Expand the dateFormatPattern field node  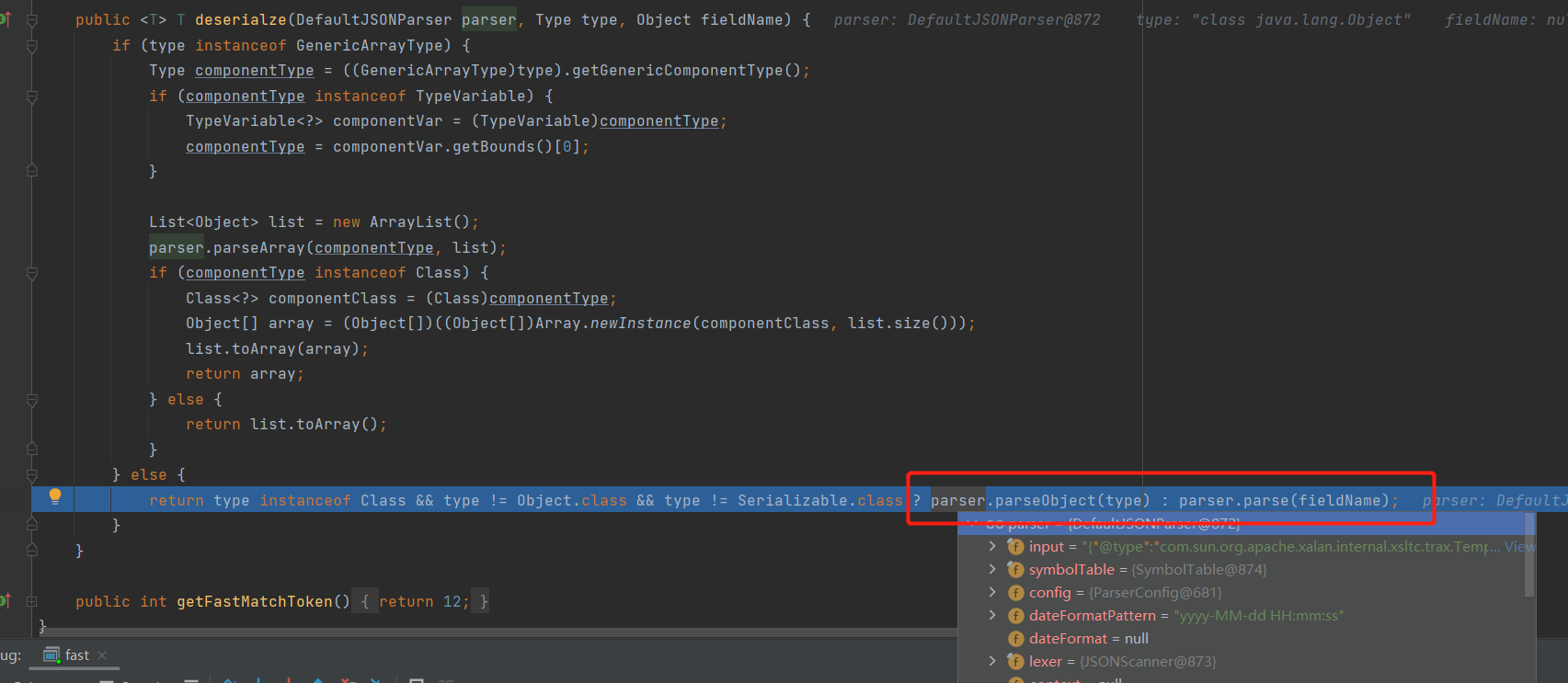992,615
